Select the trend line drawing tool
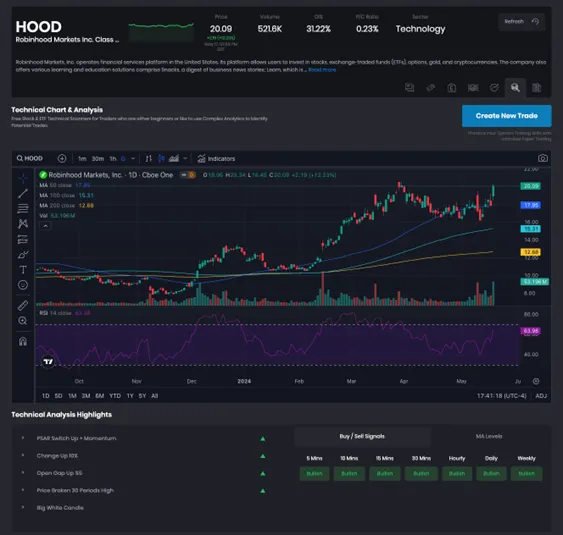Screen dimensions: 563x535 pos(23,194)
